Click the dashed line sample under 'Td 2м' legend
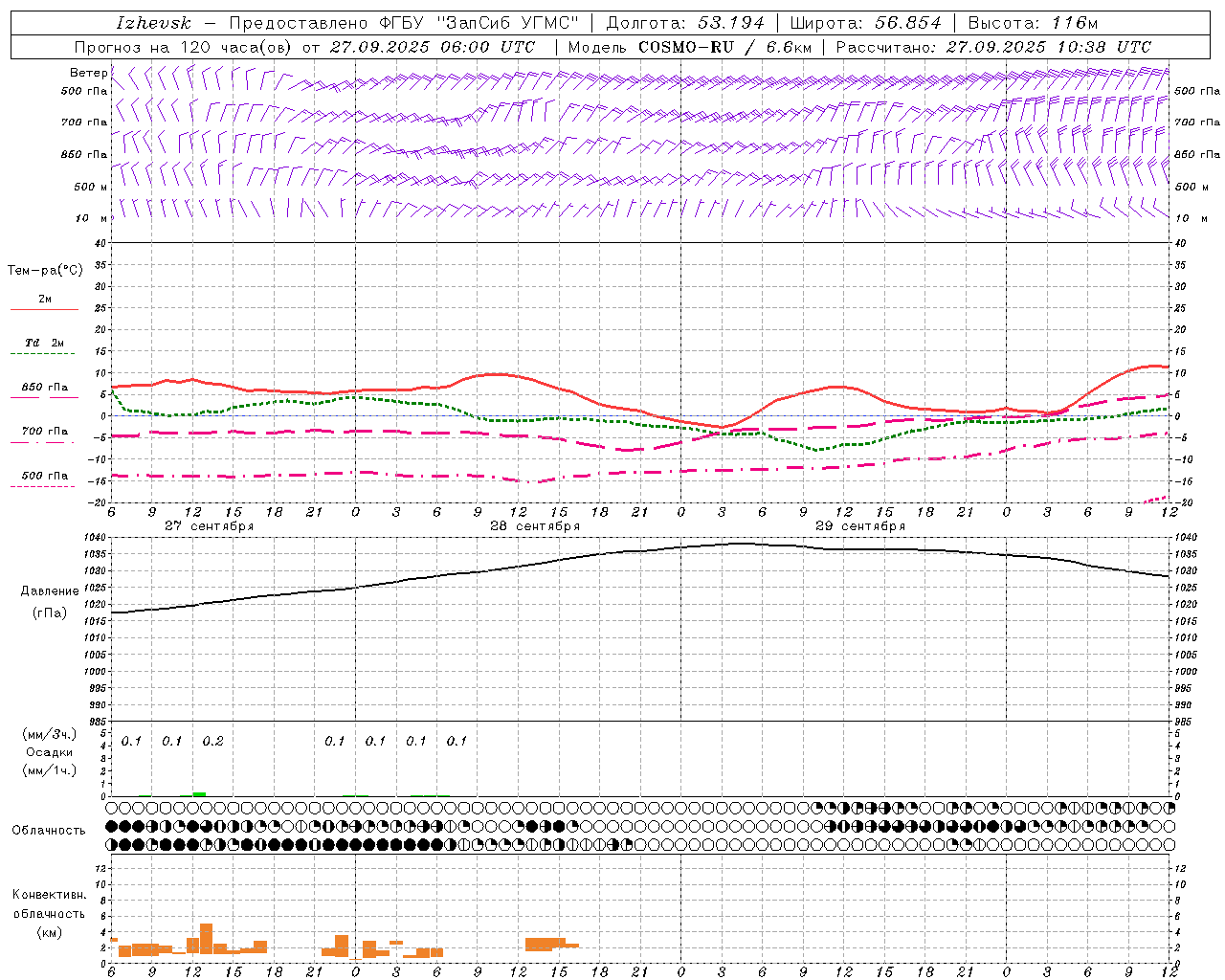Viewport: 1225px width, 980px height. point(44,354)
